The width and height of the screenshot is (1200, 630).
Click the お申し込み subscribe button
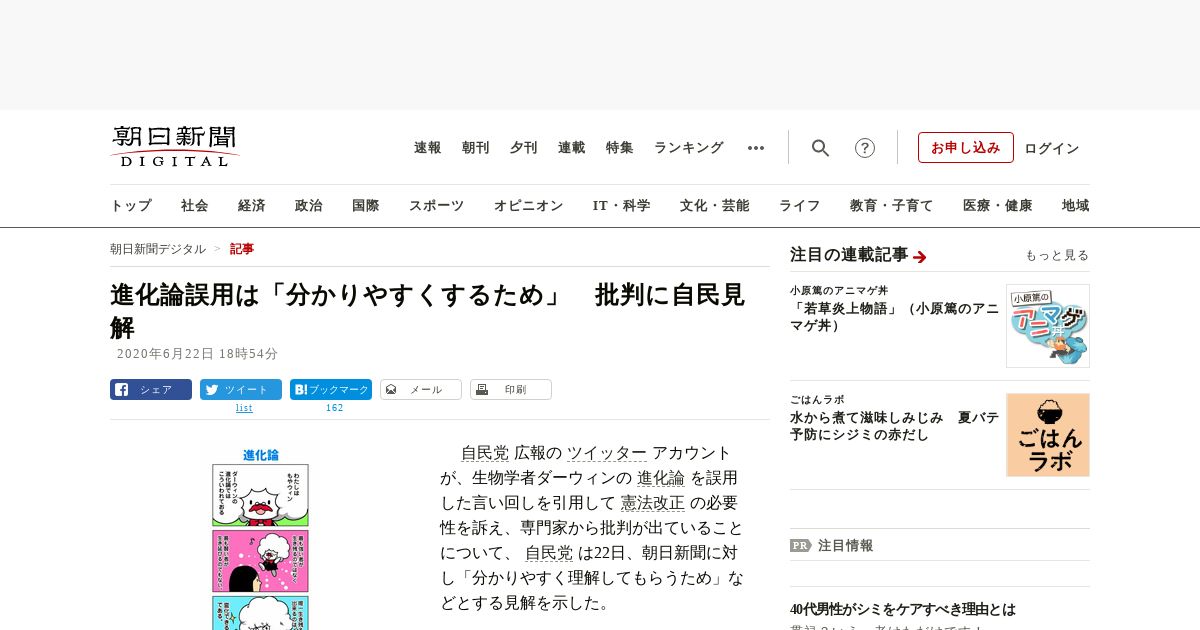[966, 148]
